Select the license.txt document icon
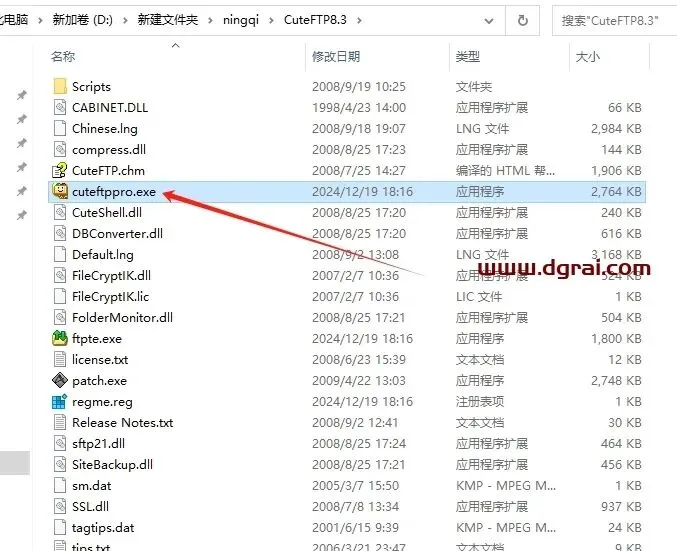677x551 pixels. point(60,360)
